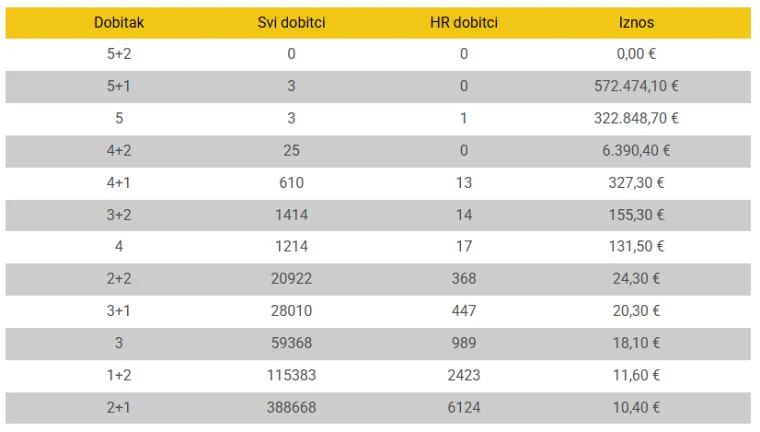Select the 4+2 row label

119,151
